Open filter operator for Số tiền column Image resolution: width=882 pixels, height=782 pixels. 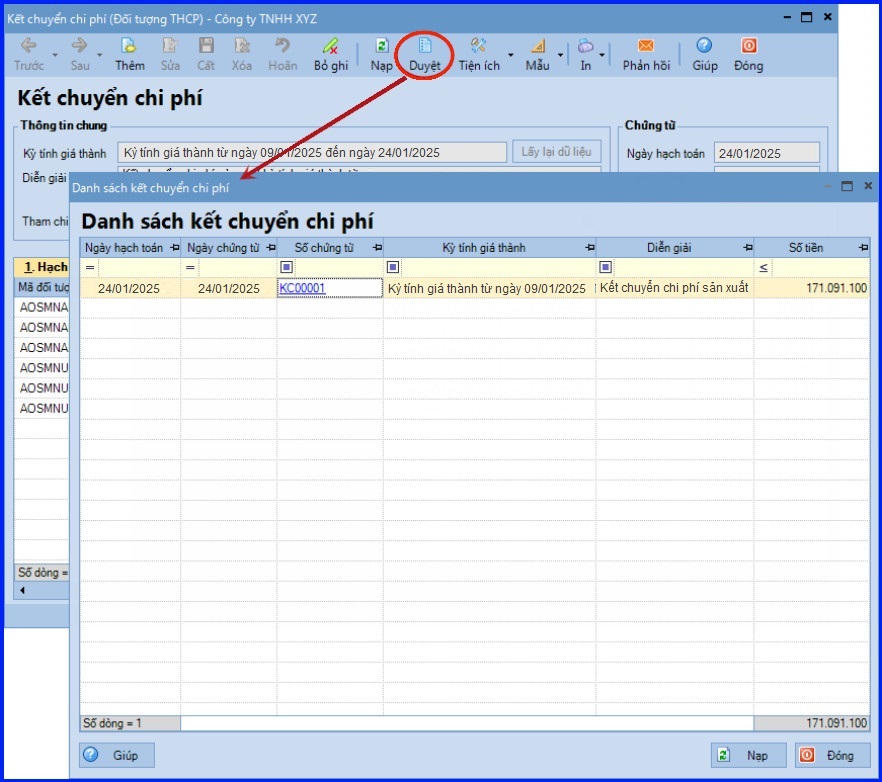coord(764,268)
